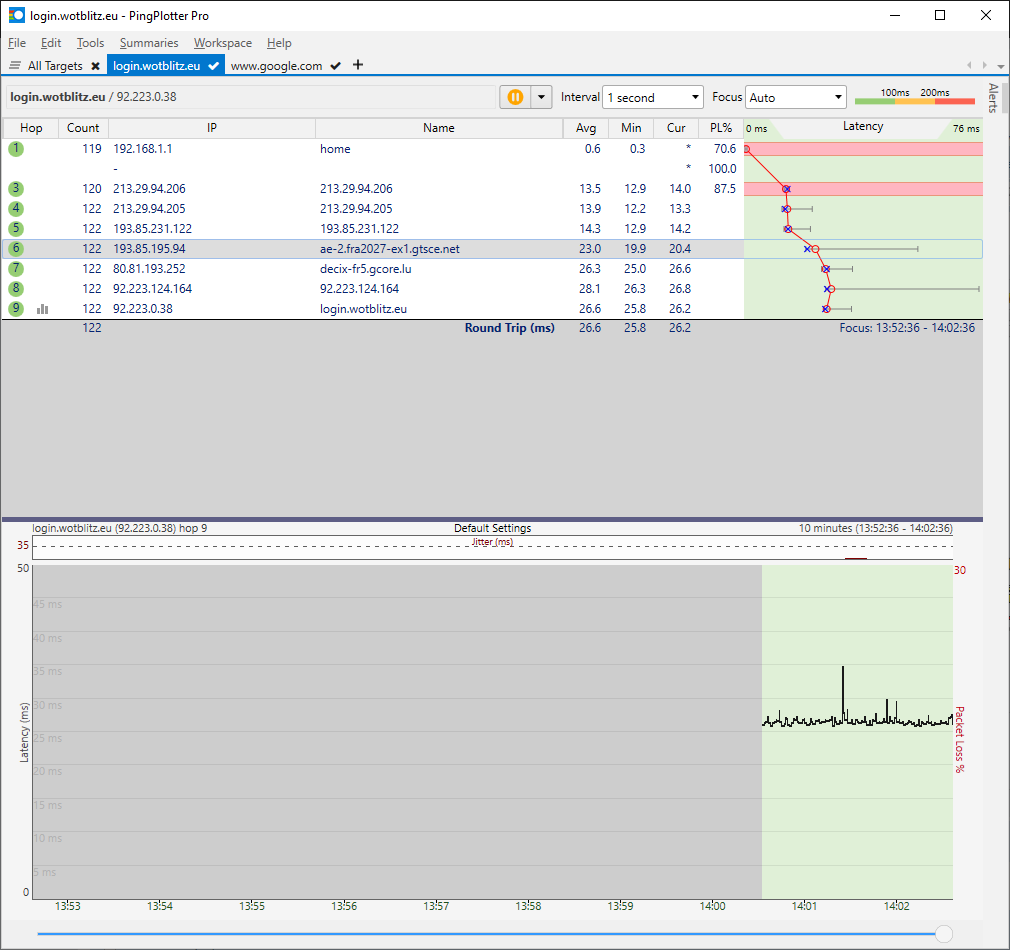Expand the Interval dropdown showing 1 second
Screen dimensions: 1010x950
[x=654, y=97]
